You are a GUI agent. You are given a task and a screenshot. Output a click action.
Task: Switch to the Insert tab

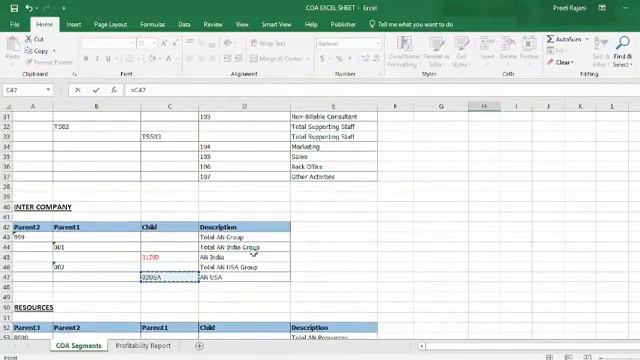(74, 24)
